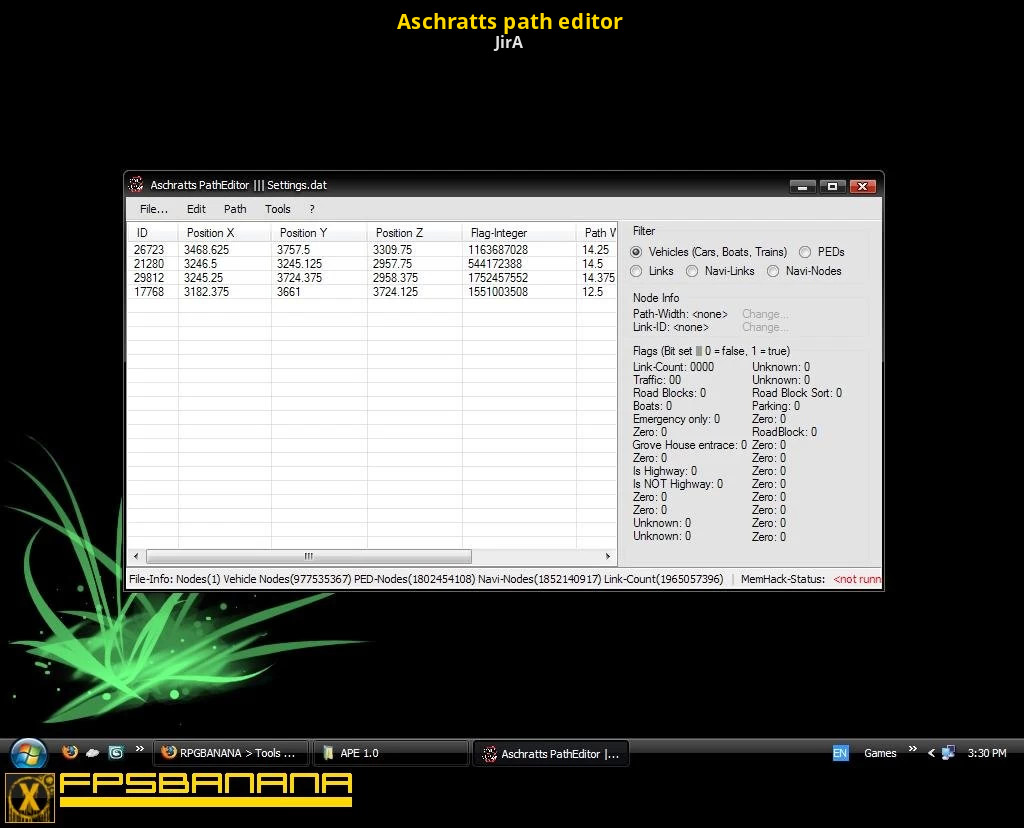Click the green G quick launch icon
1024x828 pixels.
[x=116, y=752]
